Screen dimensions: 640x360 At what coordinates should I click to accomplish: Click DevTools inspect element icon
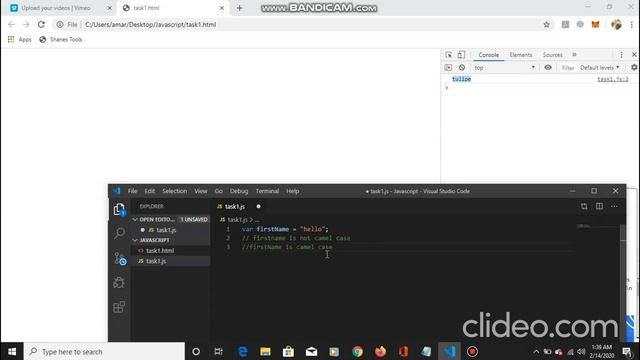[449, 55]
